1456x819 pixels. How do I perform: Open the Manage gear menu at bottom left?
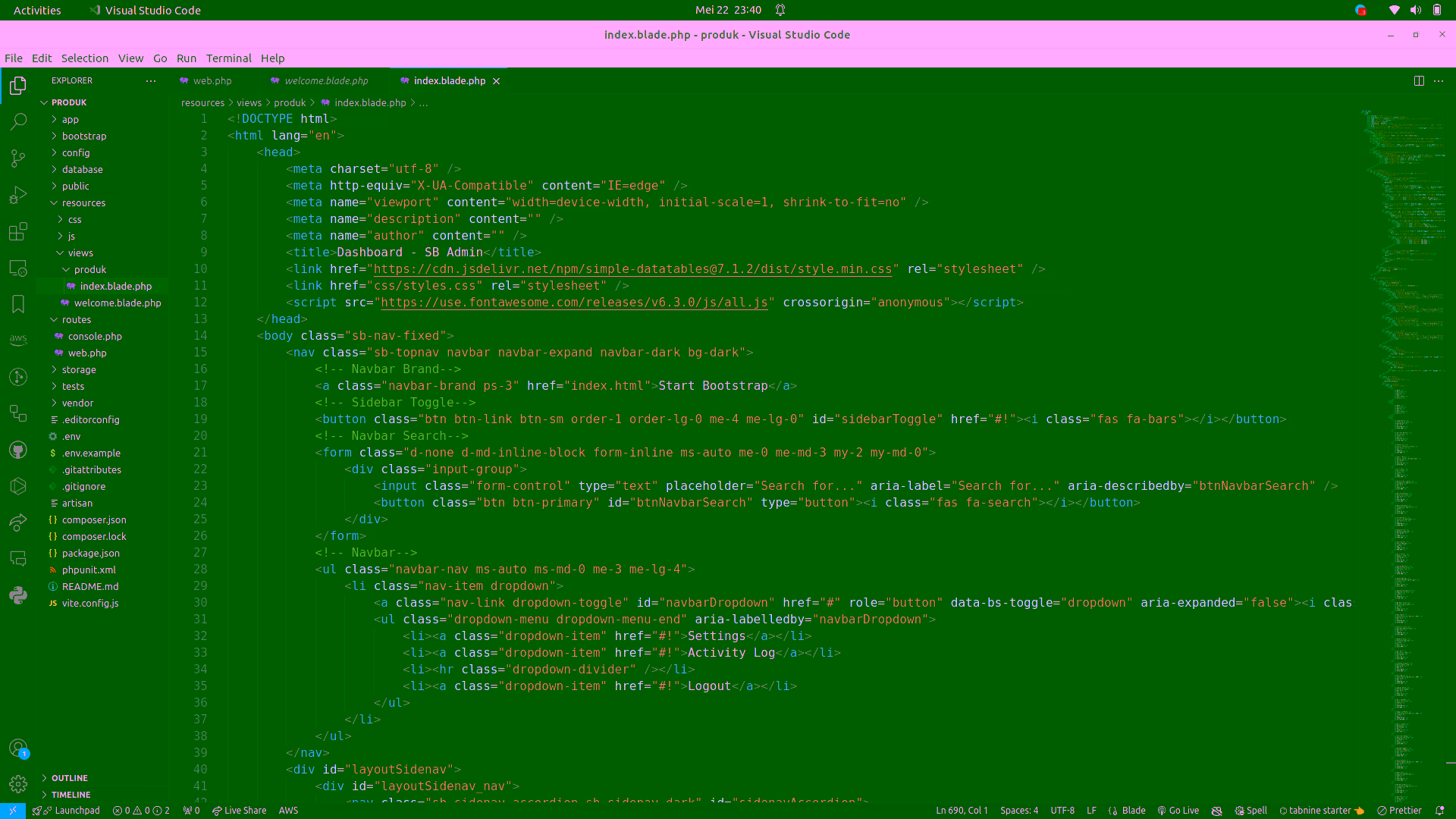(18, 784)
